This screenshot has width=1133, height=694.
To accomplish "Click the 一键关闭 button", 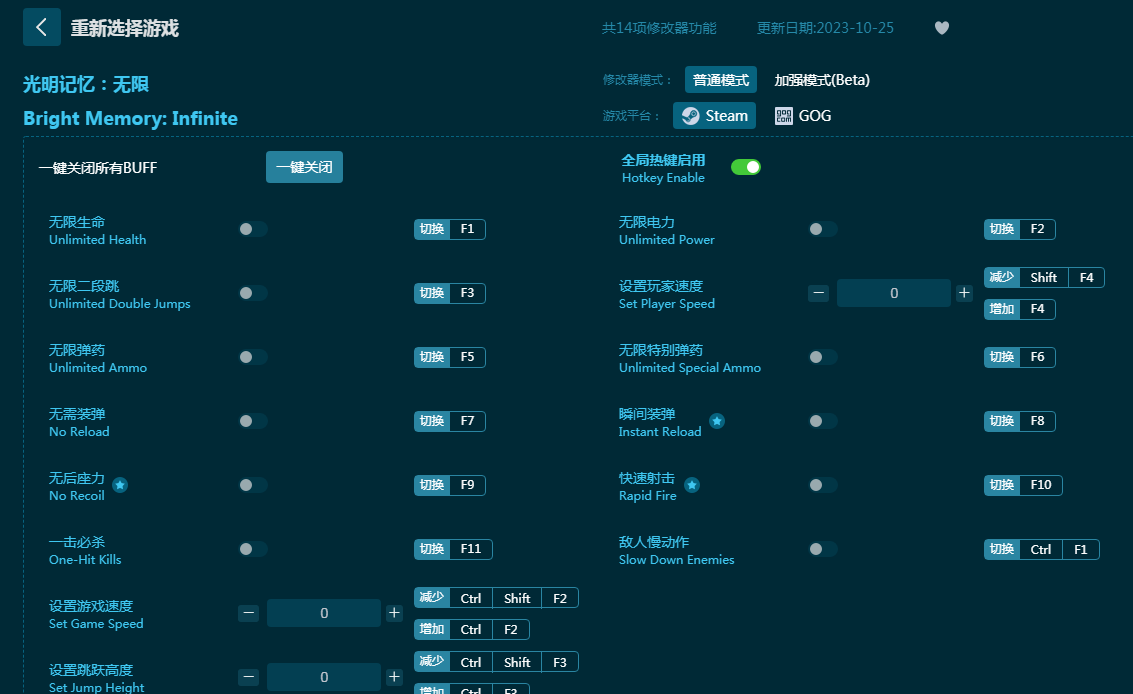I will click(304, 167).
